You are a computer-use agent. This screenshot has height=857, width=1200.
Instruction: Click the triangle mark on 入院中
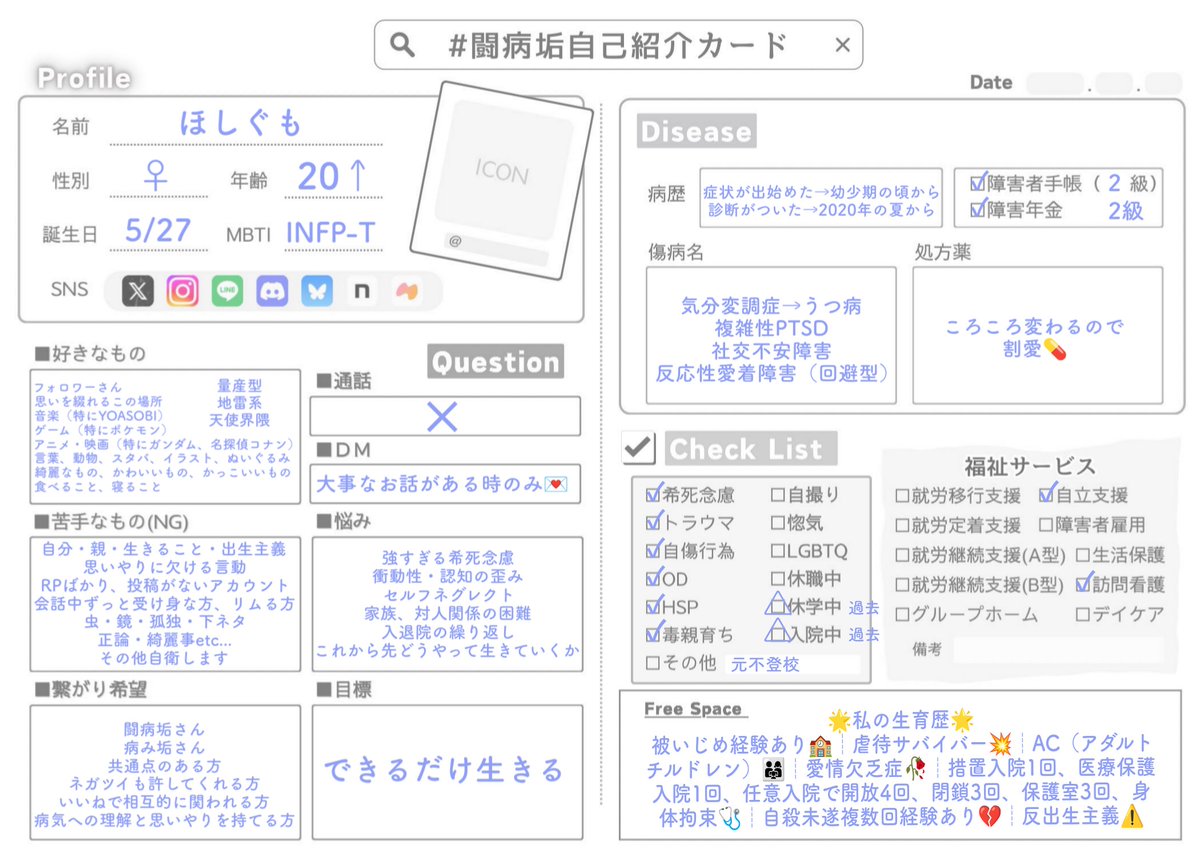(x=777, y=631)
